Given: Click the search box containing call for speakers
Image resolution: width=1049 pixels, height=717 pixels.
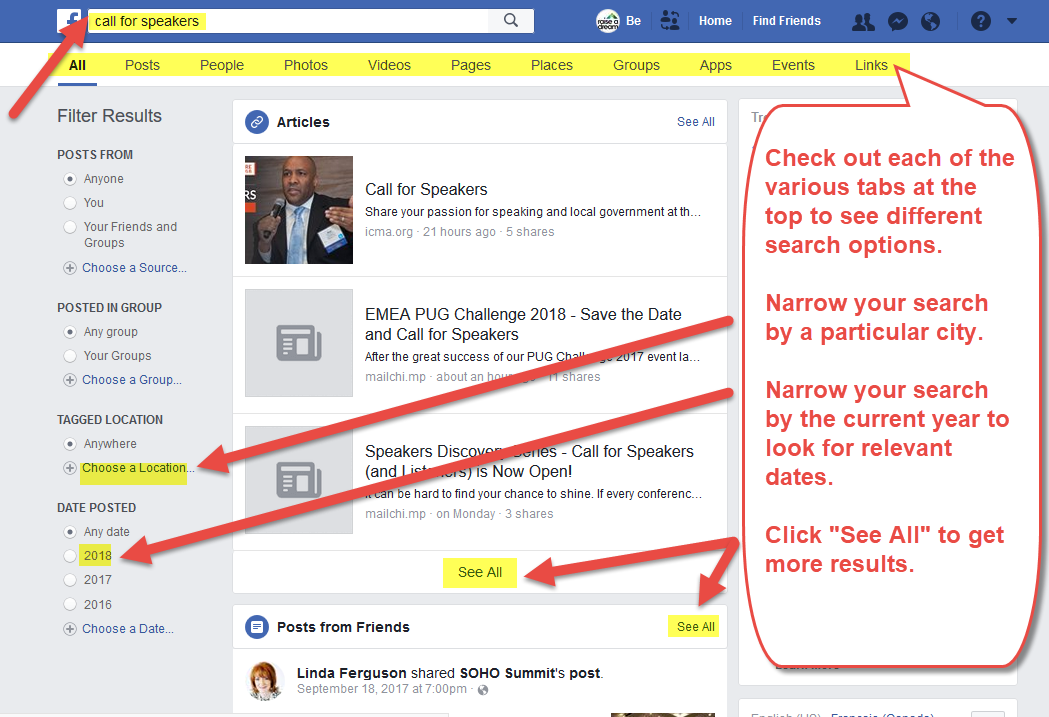Looking at the screenshot, I should coord(289,21).
